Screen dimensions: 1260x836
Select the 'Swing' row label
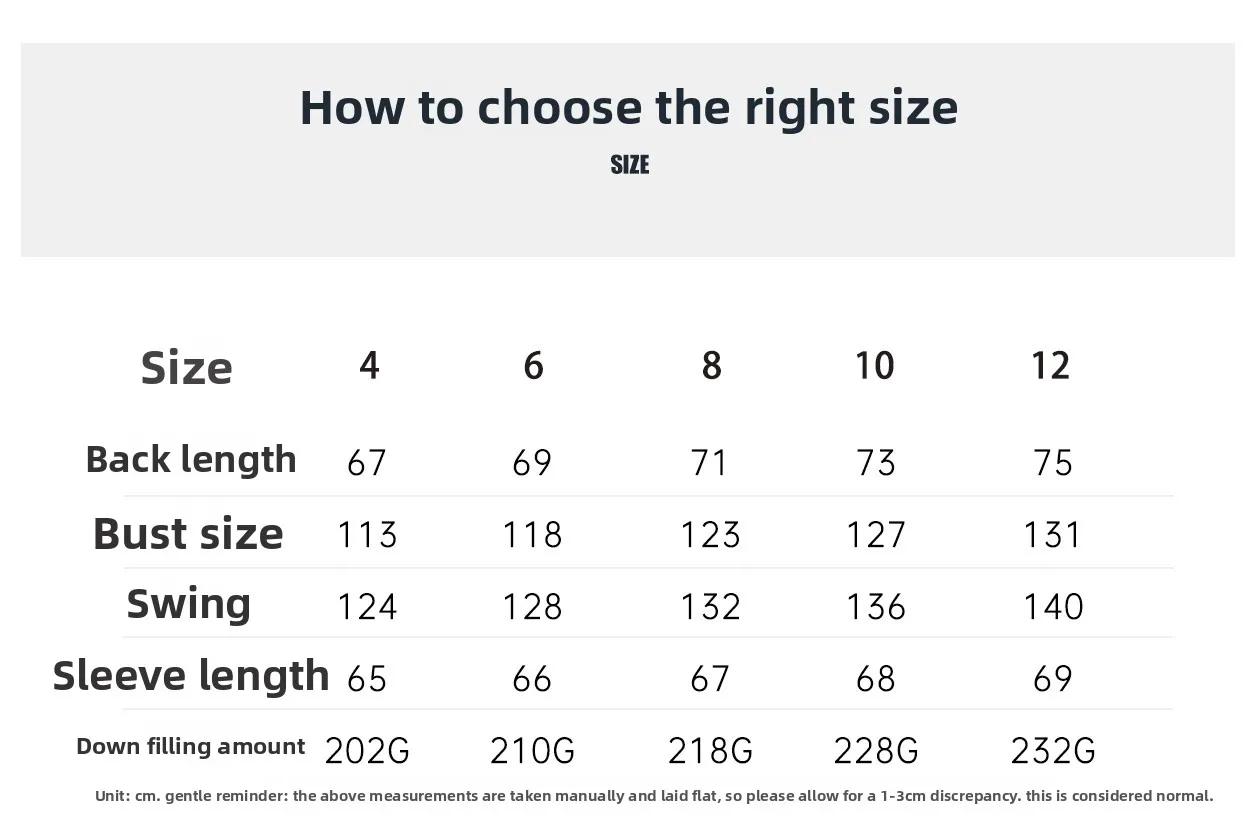coord(188,604)
